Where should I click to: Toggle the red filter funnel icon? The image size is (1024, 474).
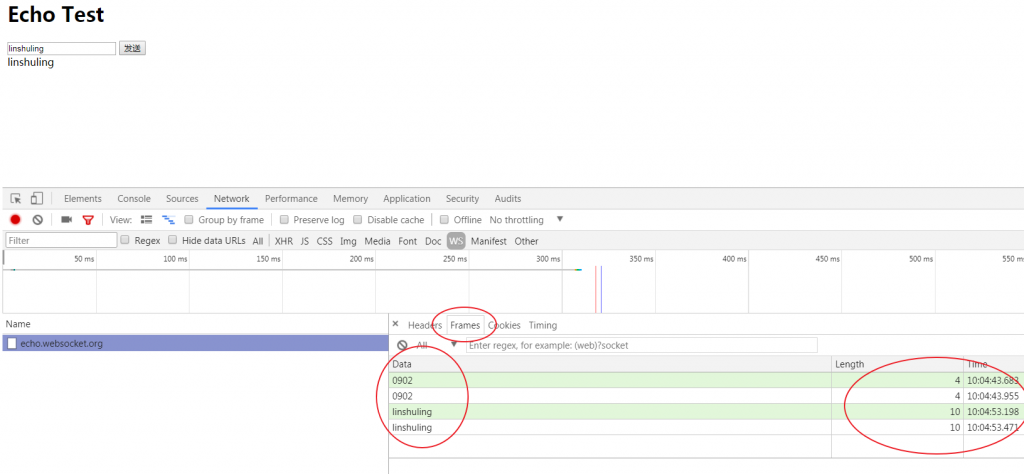point(88,220)
